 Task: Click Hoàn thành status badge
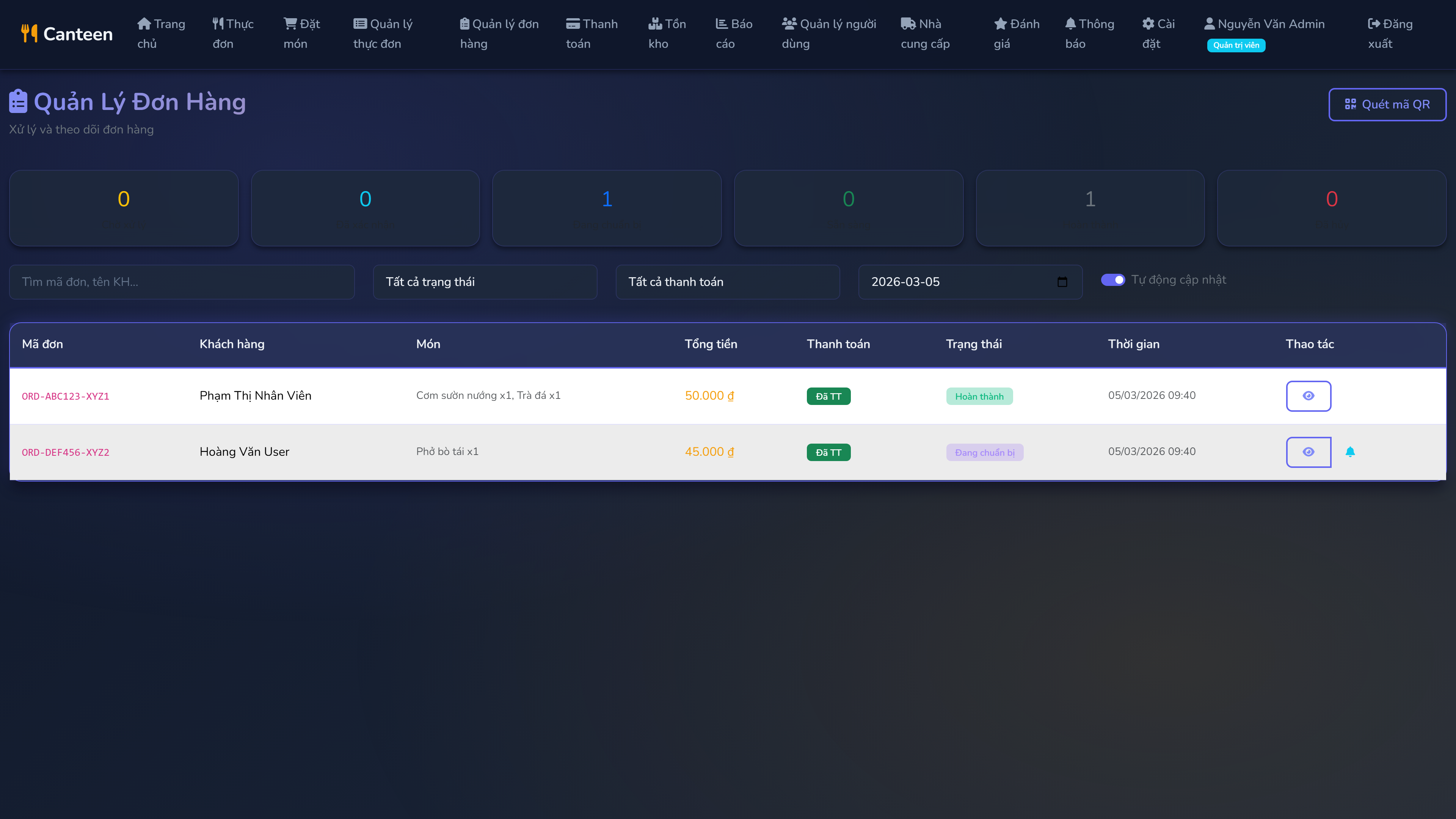click(x=979, y=396)
